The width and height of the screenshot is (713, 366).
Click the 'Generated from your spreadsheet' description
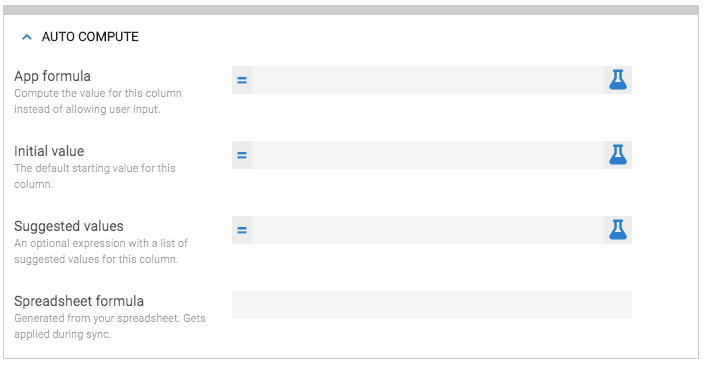pos(110,326)
